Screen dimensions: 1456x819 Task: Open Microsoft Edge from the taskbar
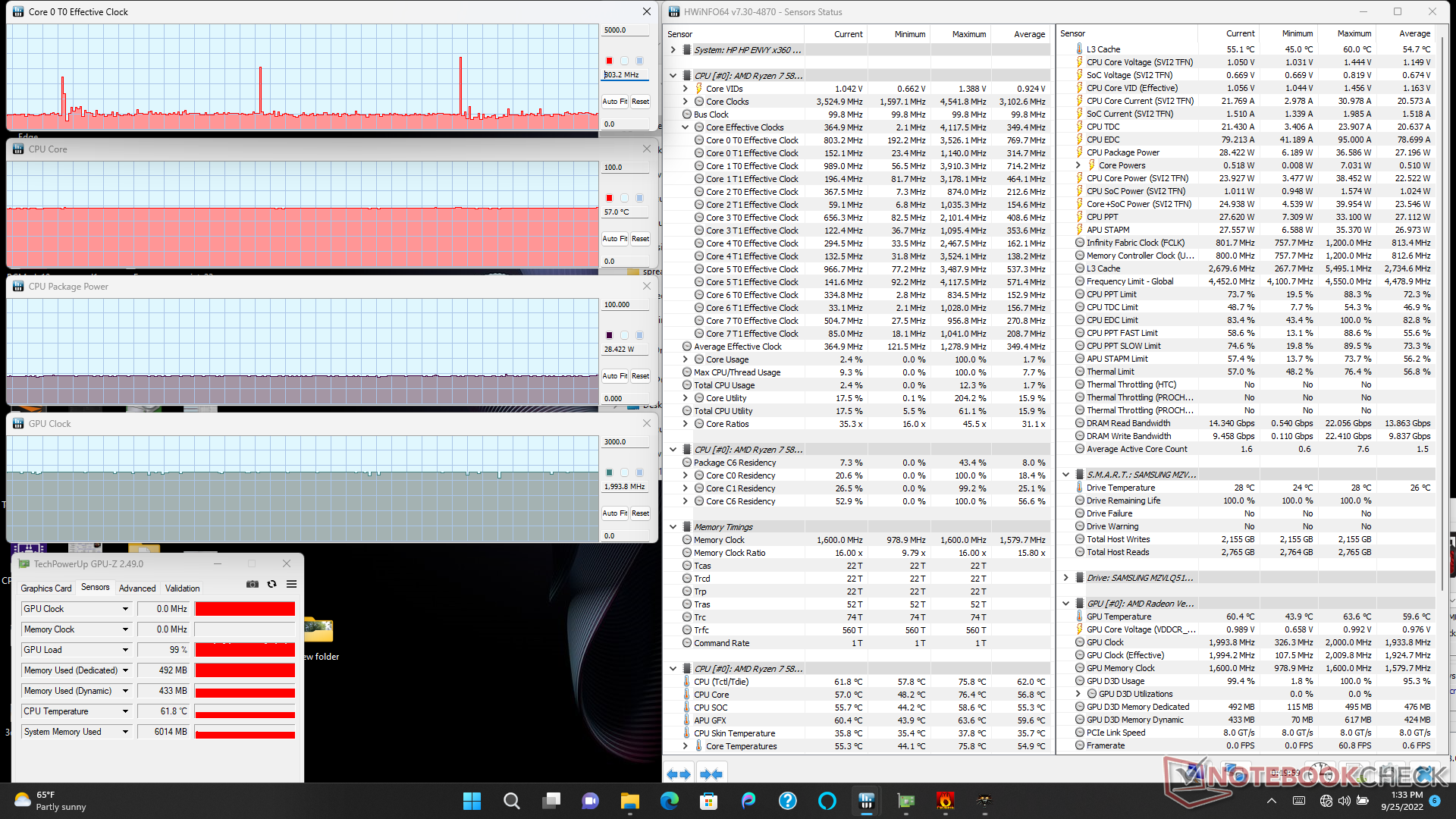(669, 801)
